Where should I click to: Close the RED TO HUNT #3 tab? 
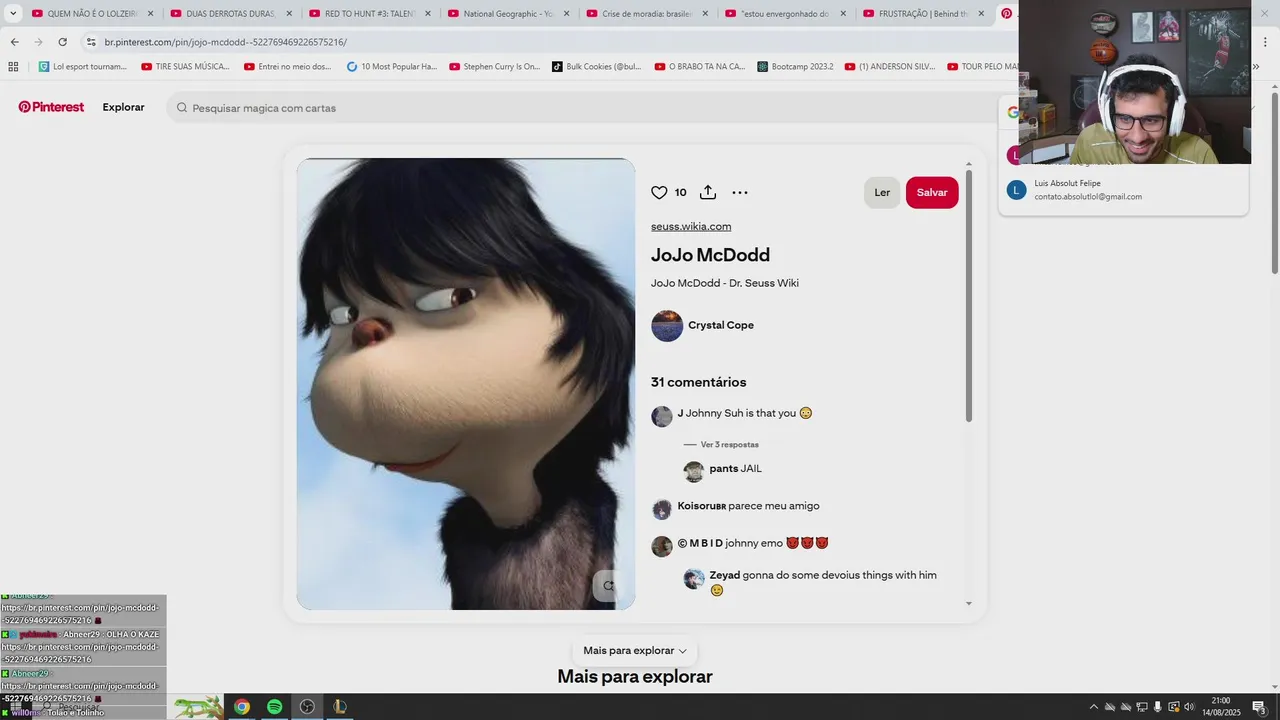pyautogui.click(x=427, y=14)
